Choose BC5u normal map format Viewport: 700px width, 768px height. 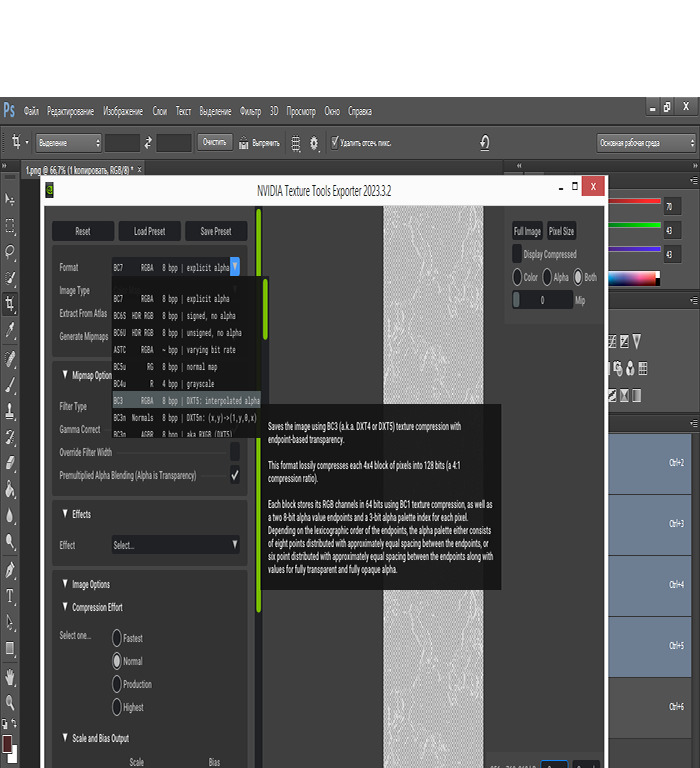click(x=186, y=367)
